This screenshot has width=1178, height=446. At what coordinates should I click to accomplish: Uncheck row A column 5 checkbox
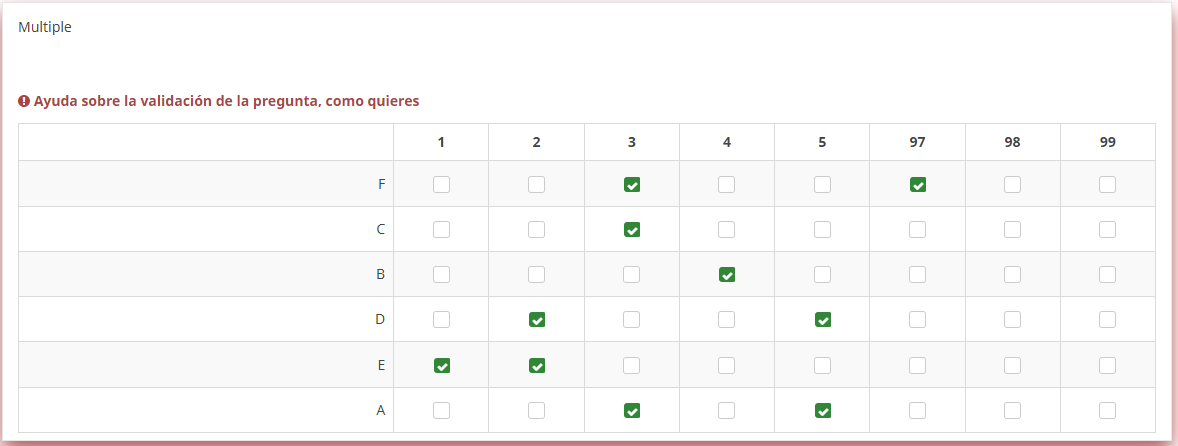(x=822, y=410)
